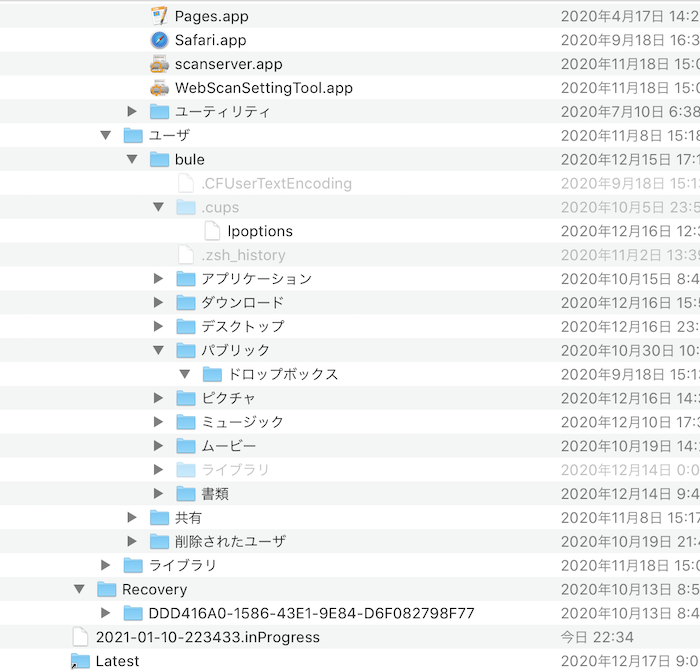Screen dimensions: 700x670
Task: Click the 今日 22:34 modification date
Action: pyautogui.click(x=597, y=637)
